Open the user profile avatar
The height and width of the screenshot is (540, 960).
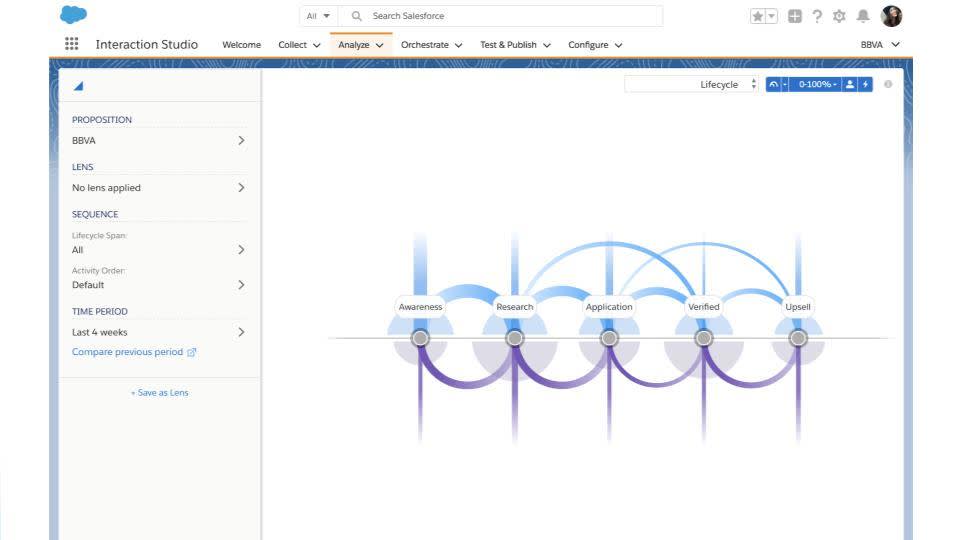pyautogui.click(x=891, y=16)
